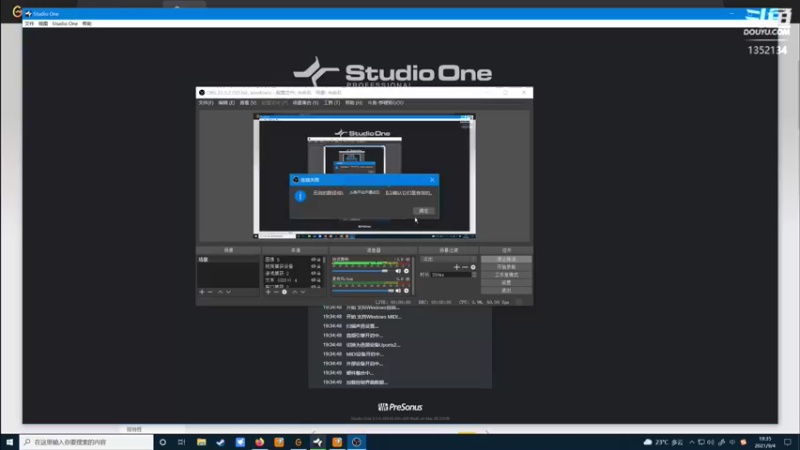Remove selected source in OBS sources panel
The image size is (800, 450).
276,292
